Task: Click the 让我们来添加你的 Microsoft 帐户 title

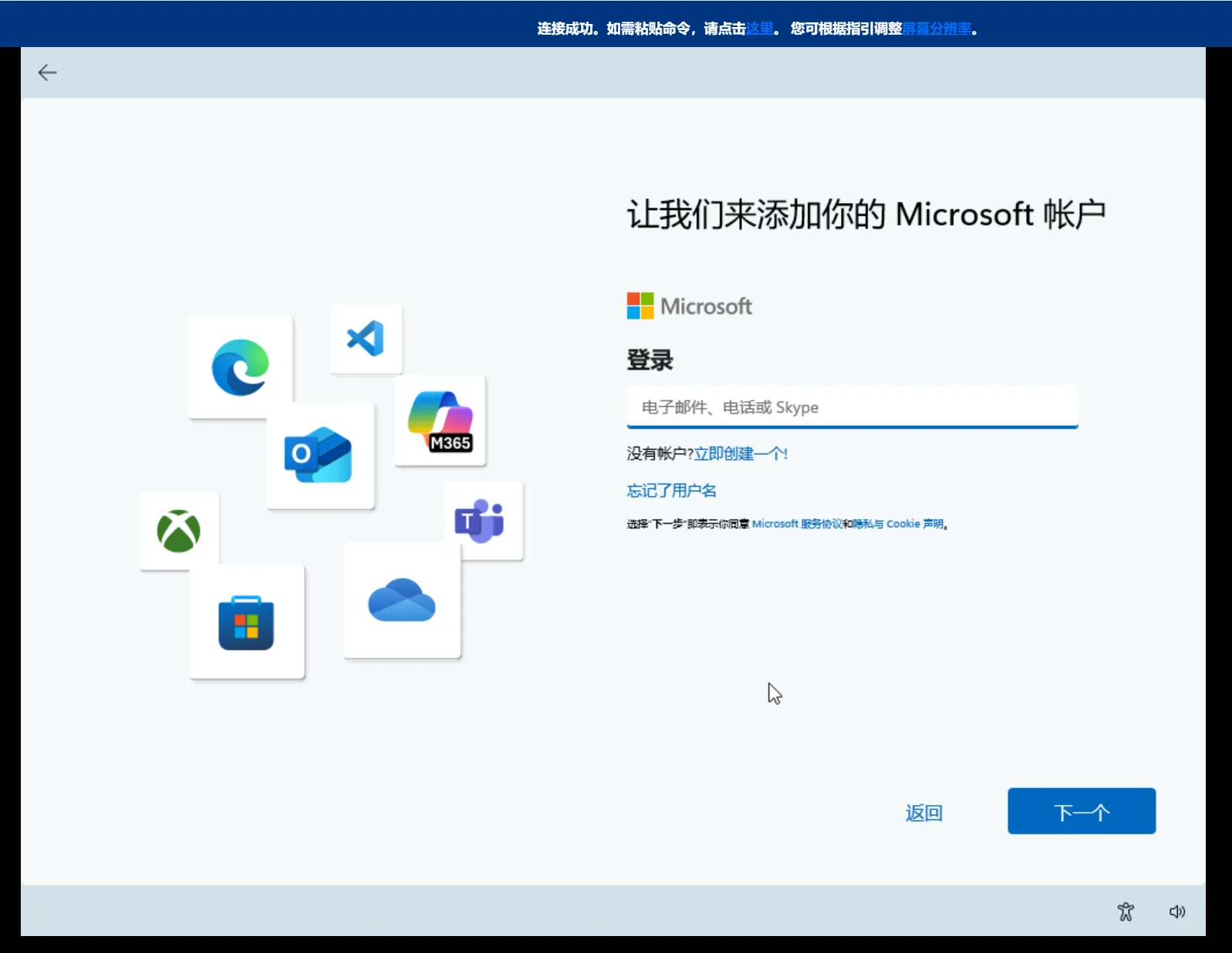Action: pos(866,214)
